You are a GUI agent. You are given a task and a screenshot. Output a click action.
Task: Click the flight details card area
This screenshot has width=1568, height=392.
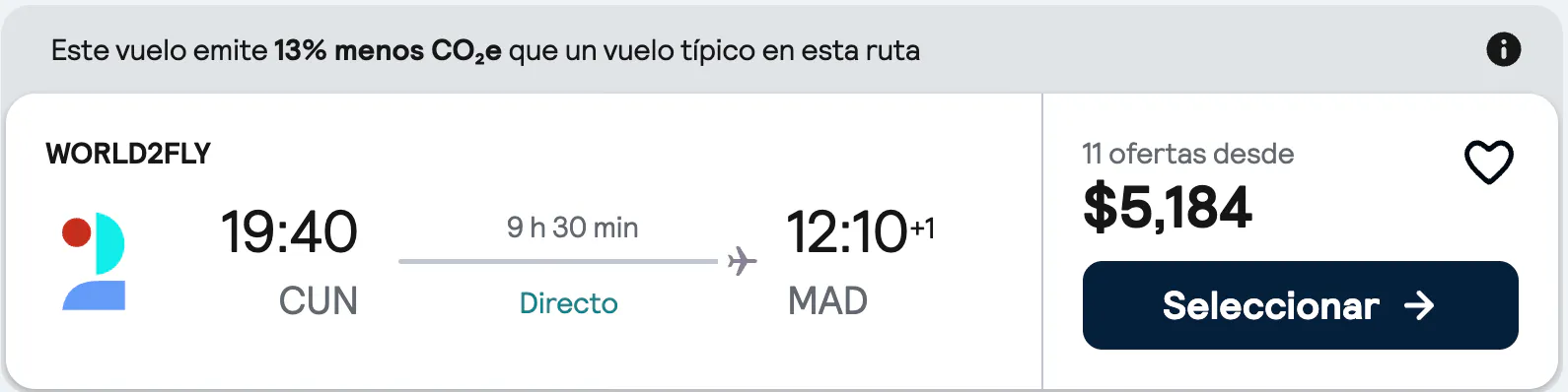click(x=524, y=241)
